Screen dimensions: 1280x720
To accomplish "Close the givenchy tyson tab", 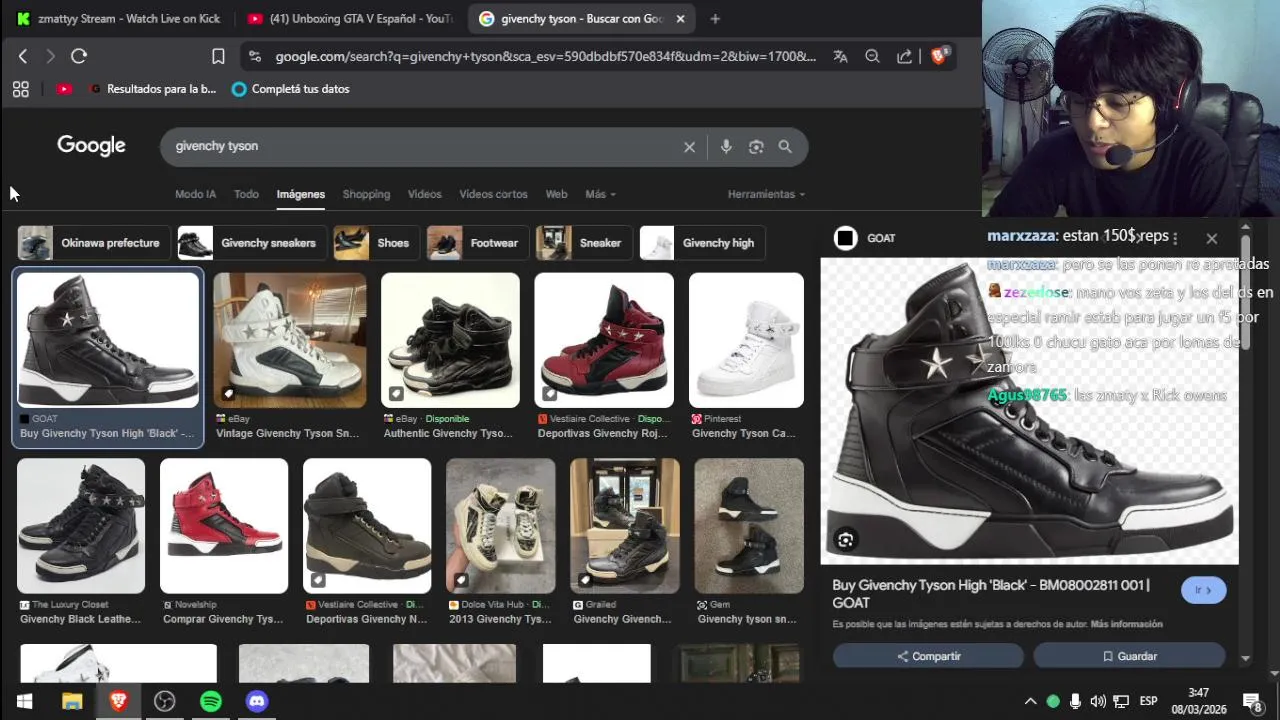I will click(x=680, y=19).
